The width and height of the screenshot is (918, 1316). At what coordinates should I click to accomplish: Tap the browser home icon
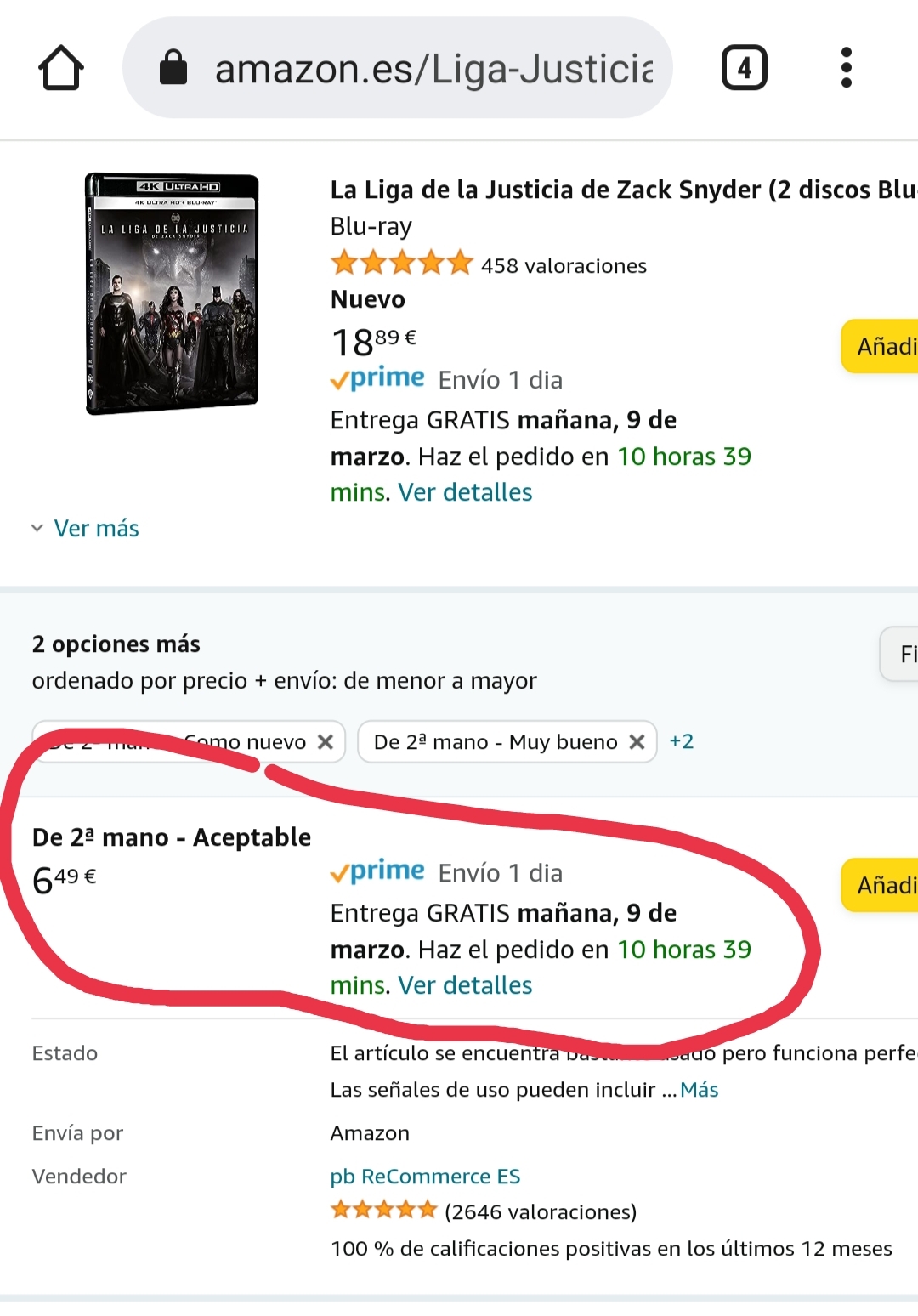(61, 68)
